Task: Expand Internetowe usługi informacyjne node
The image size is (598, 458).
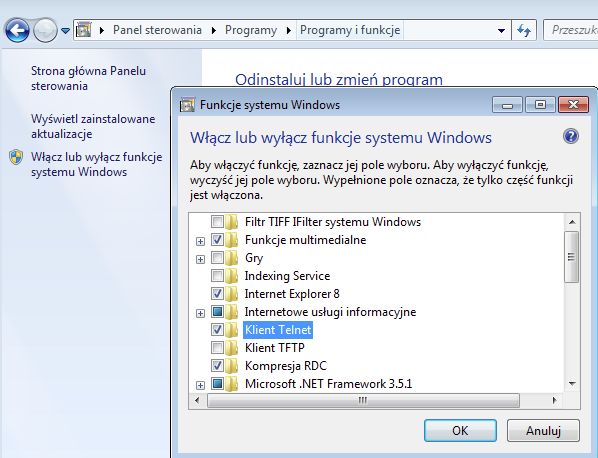Action: click(x=200, y=313)
